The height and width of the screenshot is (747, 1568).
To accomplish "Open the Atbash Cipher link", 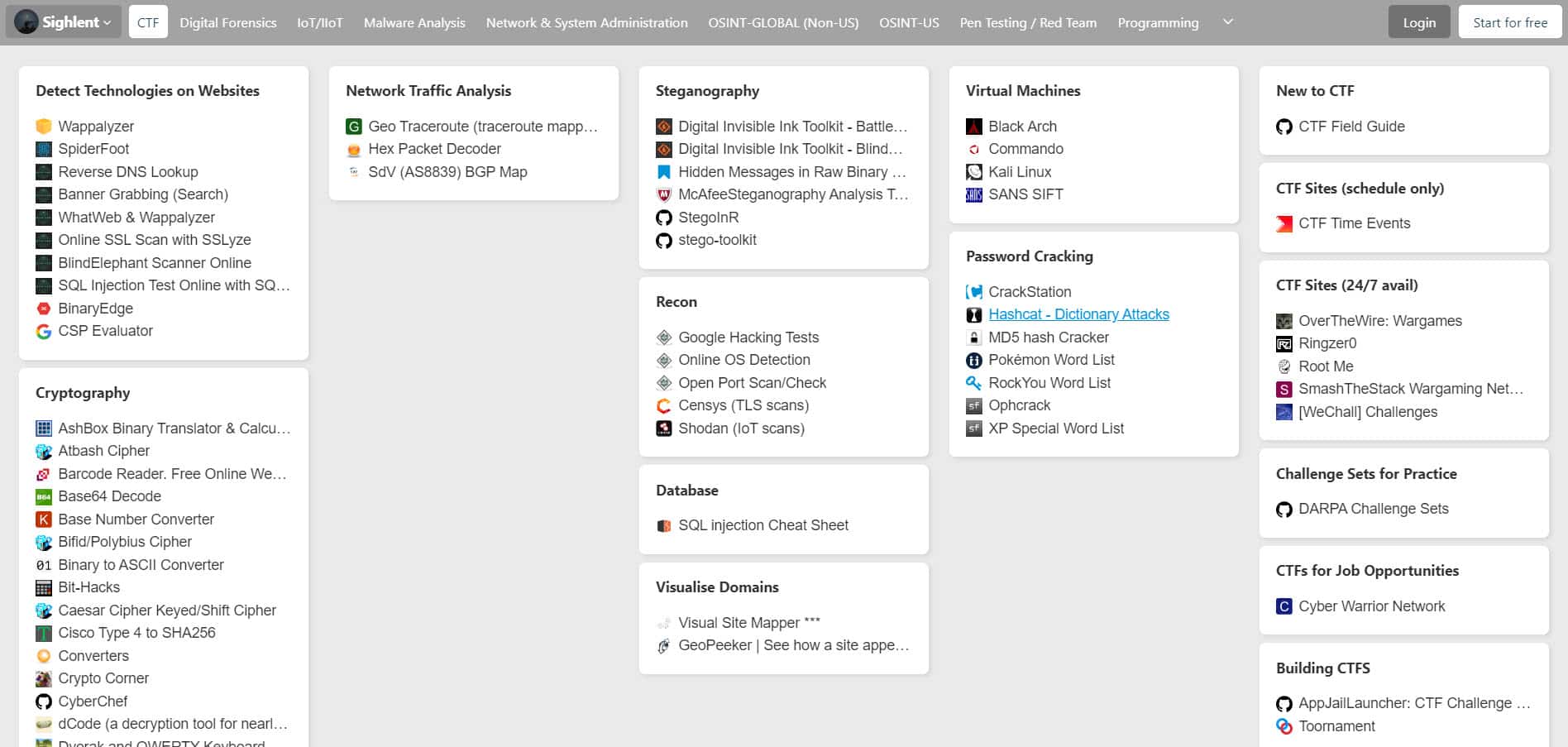I will coord(104,451).
